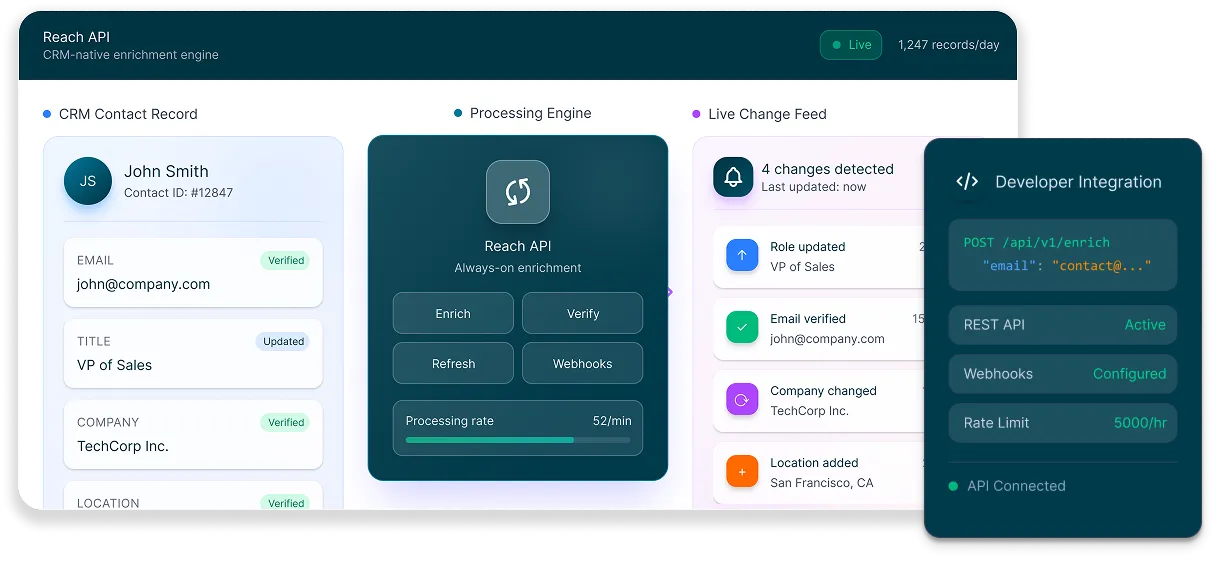The height and width of the screenshot is (564, 1220).
Task: Click the Verified badge on the Email field
Action: coord(286,260)
